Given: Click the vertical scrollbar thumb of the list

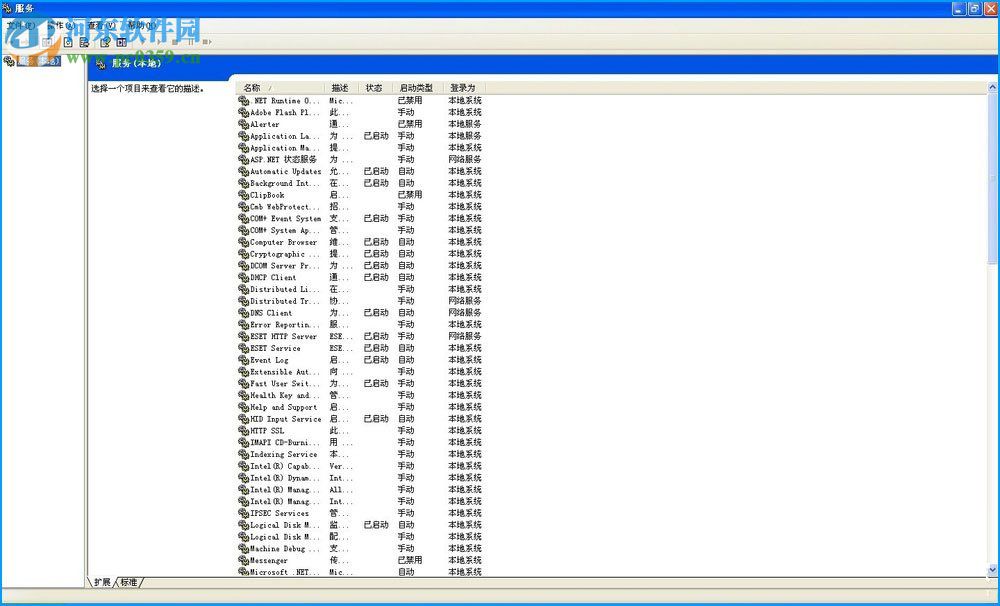Looking at the screenshot, I should (x=993, y=178).
